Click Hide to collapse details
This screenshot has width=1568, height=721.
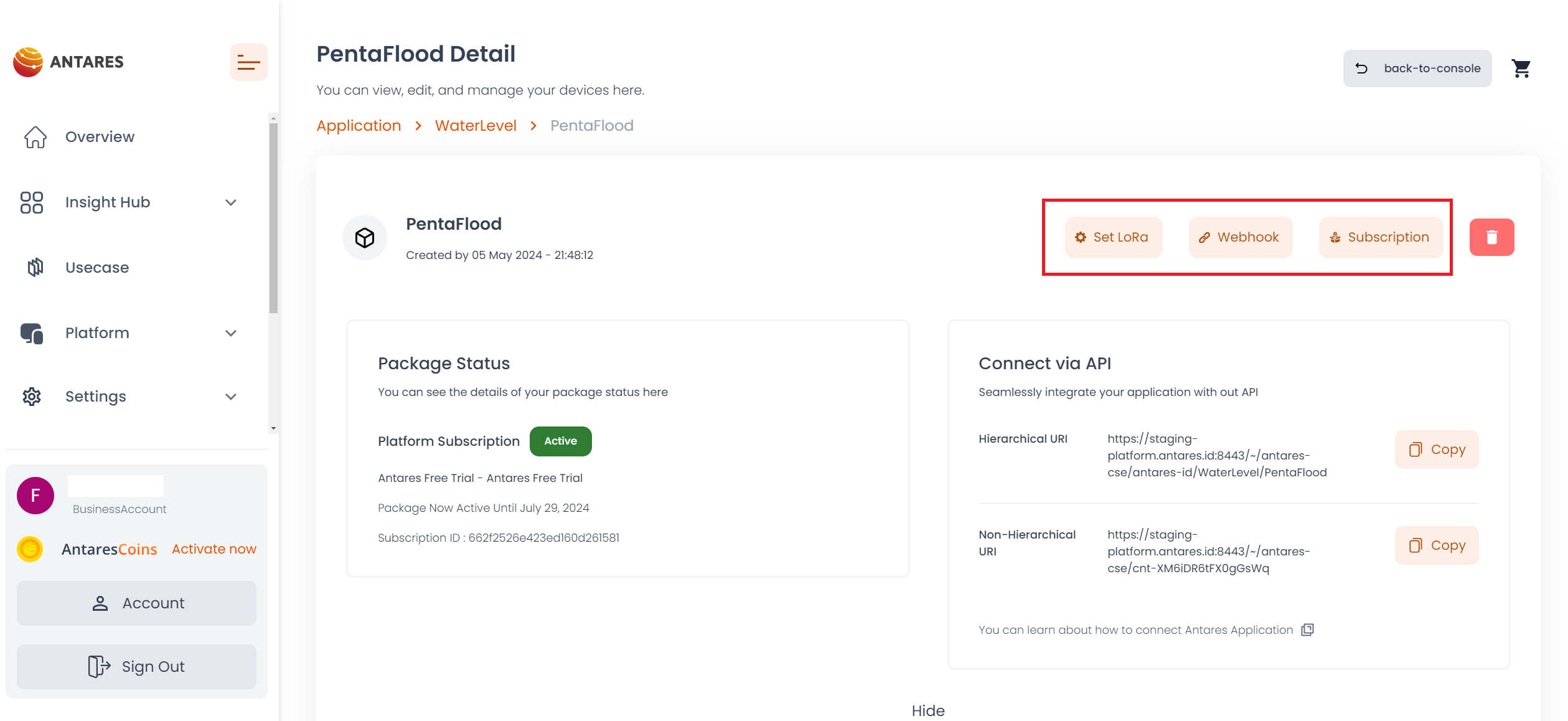coord(927,710)
